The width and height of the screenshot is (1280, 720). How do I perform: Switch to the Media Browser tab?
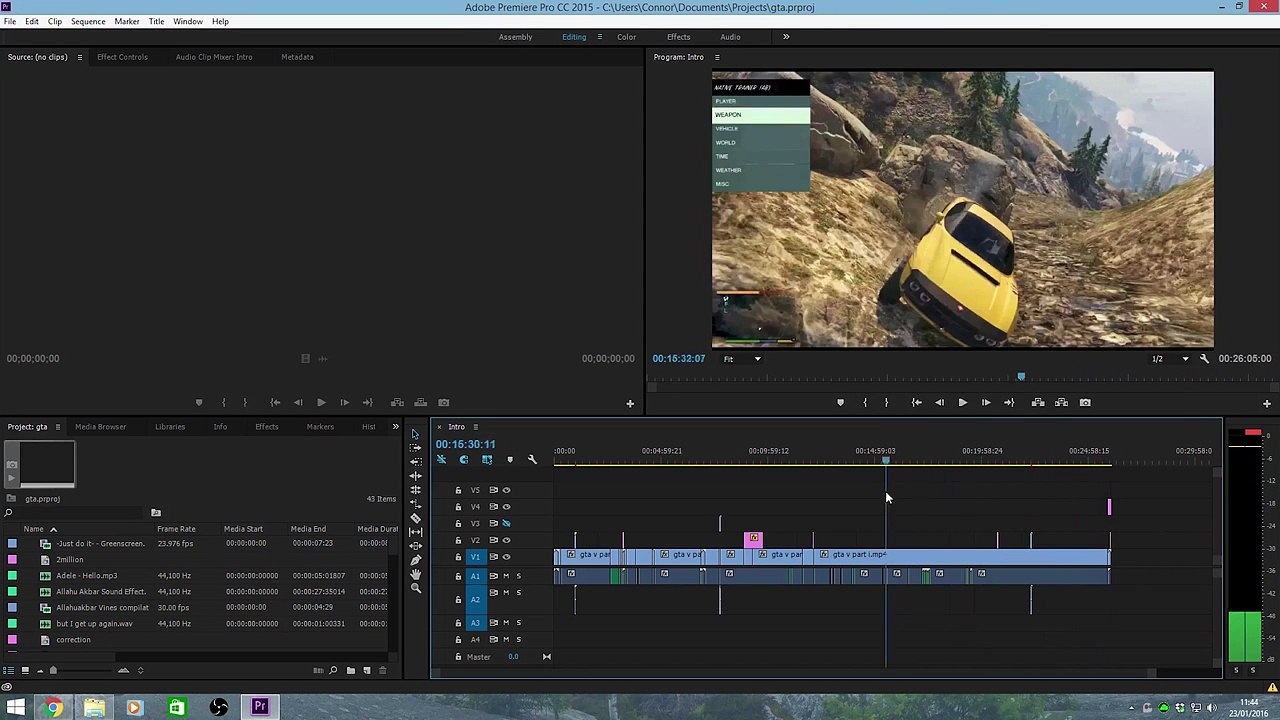(x=100, y=427)
